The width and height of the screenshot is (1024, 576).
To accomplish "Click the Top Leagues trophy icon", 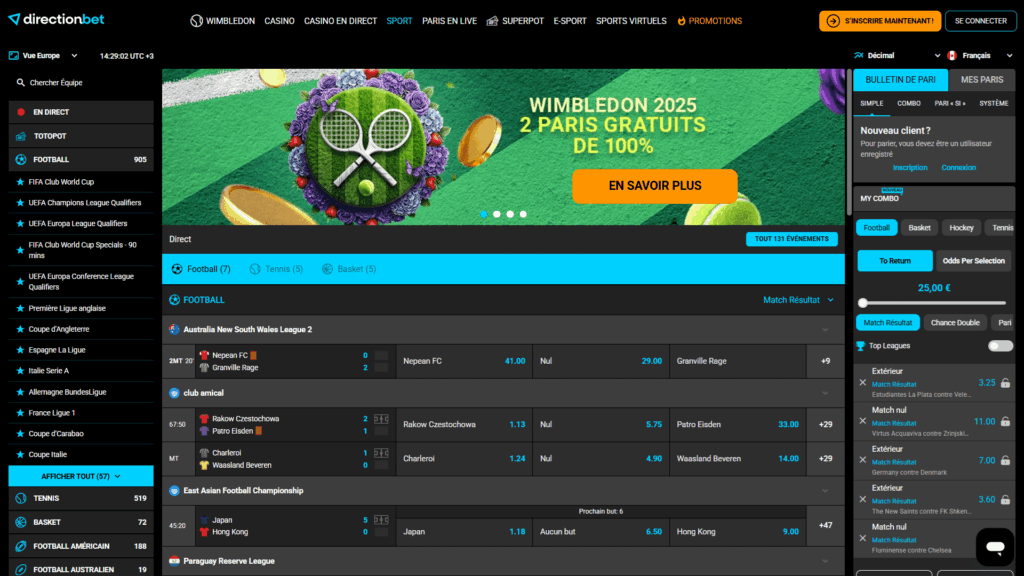I will (860, 346).
